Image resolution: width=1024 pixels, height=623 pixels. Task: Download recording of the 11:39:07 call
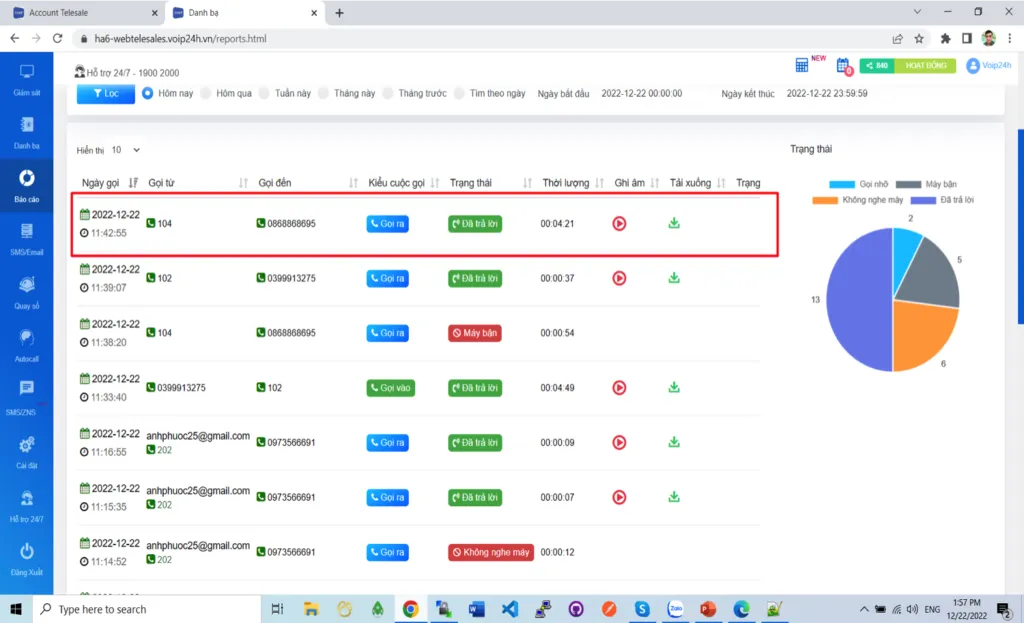click(674, 277)
